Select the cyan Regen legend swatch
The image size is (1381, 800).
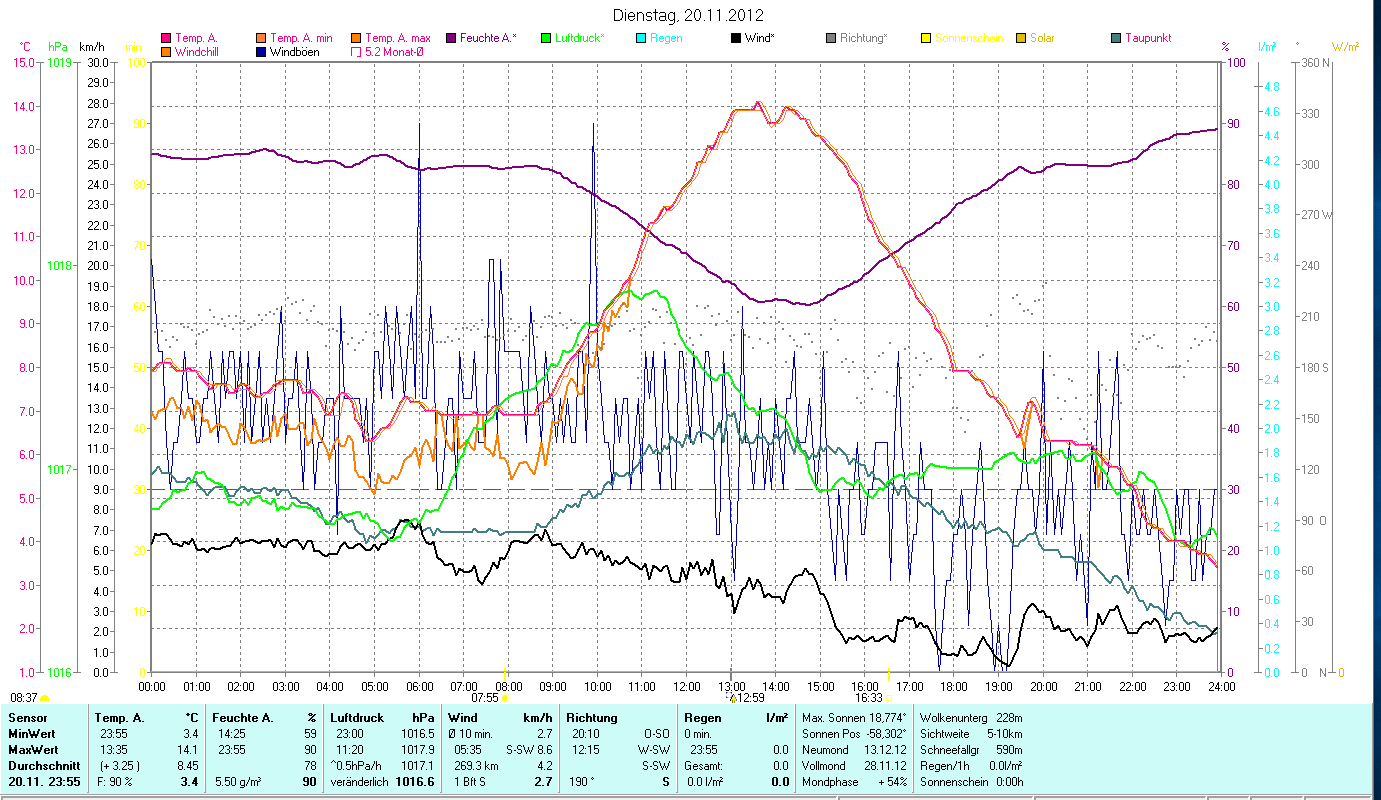click(x=640, y=38)
